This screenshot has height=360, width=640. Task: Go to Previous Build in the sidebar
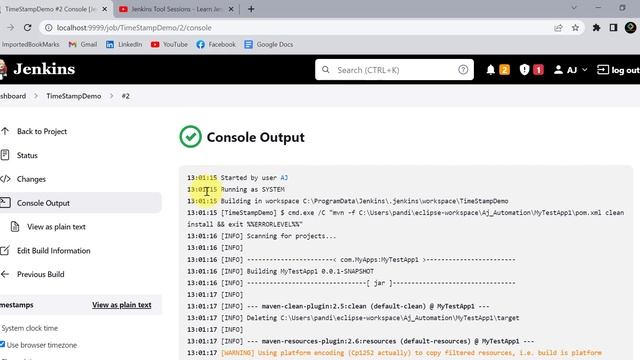click(40, 274)
